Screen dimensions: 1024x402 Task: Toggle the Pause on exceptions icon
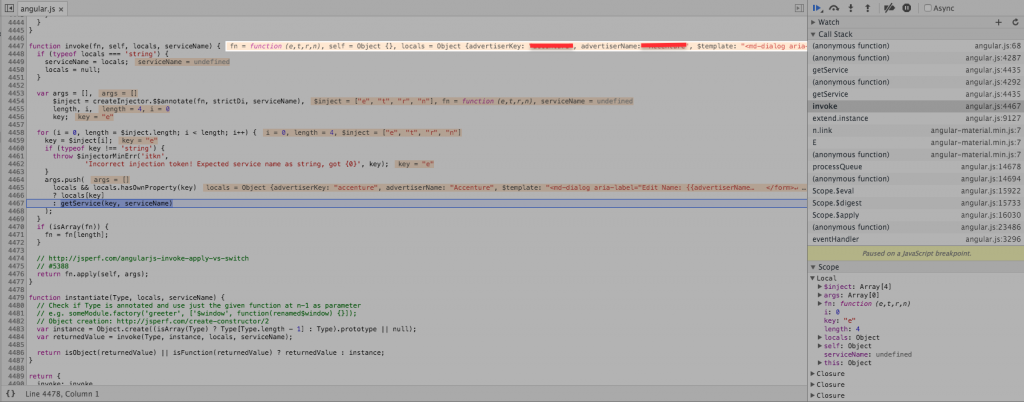906,8
